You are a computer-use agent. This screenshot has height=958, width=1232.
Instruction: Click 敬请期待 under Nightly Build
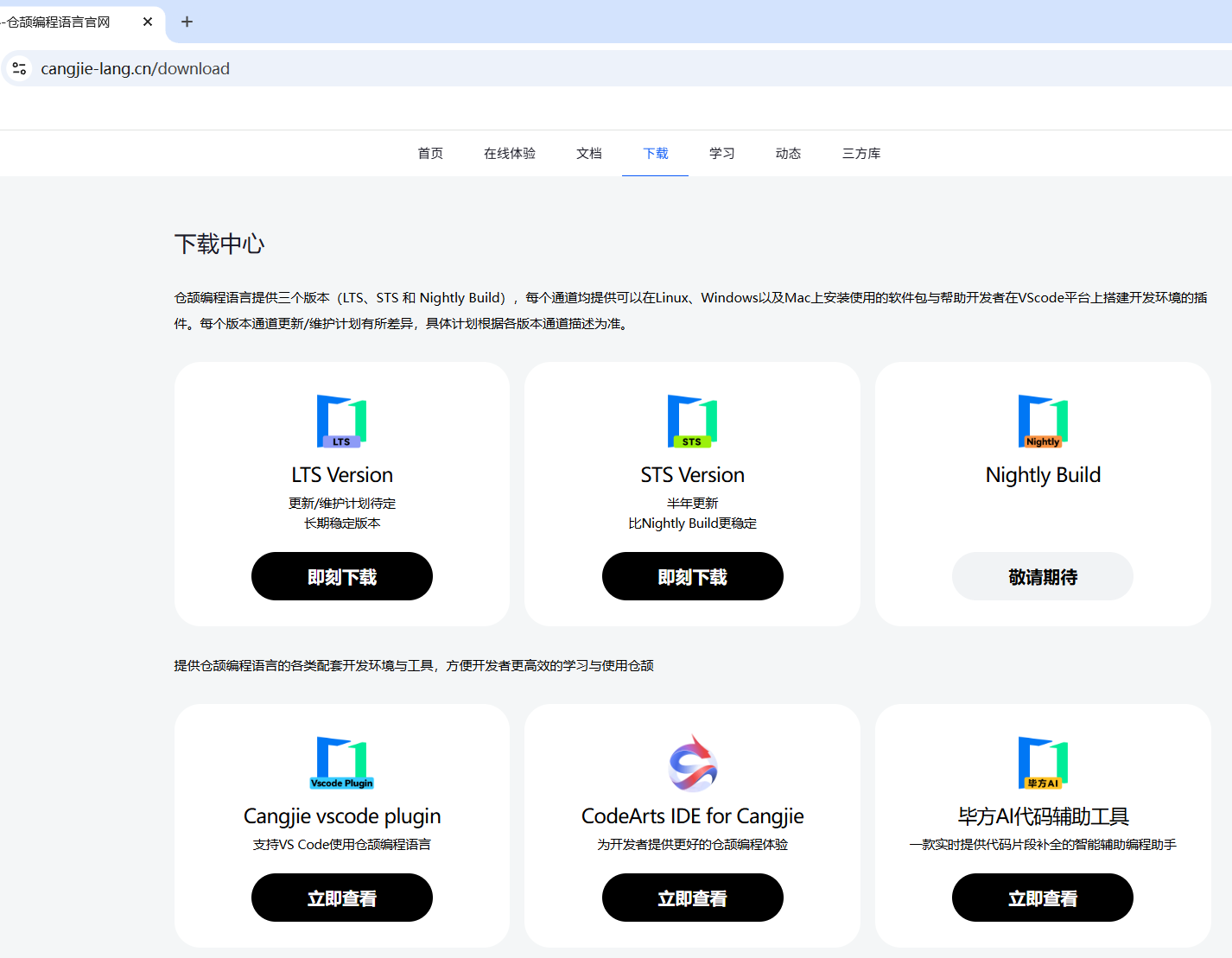1043,576
